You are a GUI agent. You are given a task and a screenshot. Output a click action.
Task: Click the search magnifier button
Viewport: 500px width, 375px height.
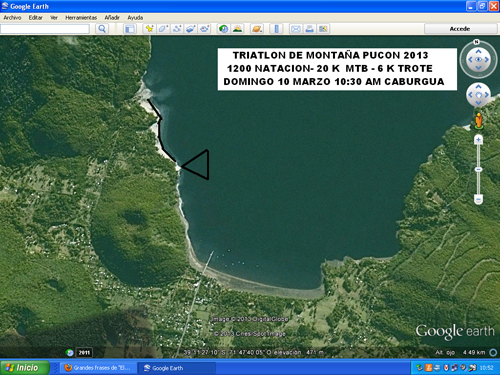(x=102, y=29)
